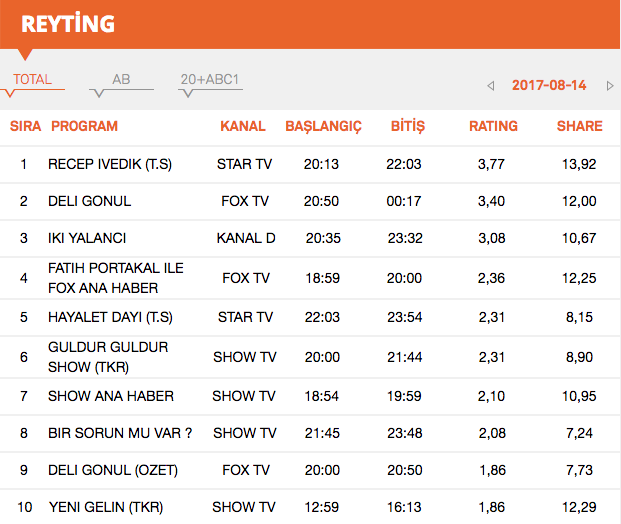Viewport: 621px width, 524px height.
Task: Open BIR SORUN MU VAR ? program
Action: [120, 435]
